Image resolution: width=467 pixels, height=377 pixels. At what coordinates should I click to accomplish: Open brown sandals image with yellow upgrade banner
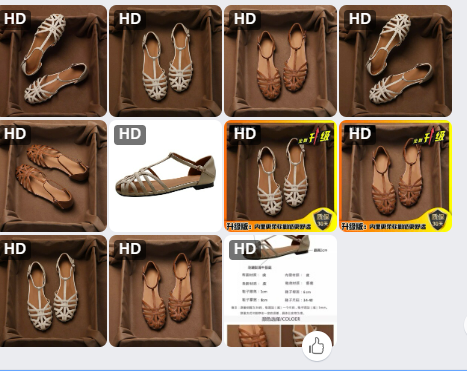[x=395, y=176]
